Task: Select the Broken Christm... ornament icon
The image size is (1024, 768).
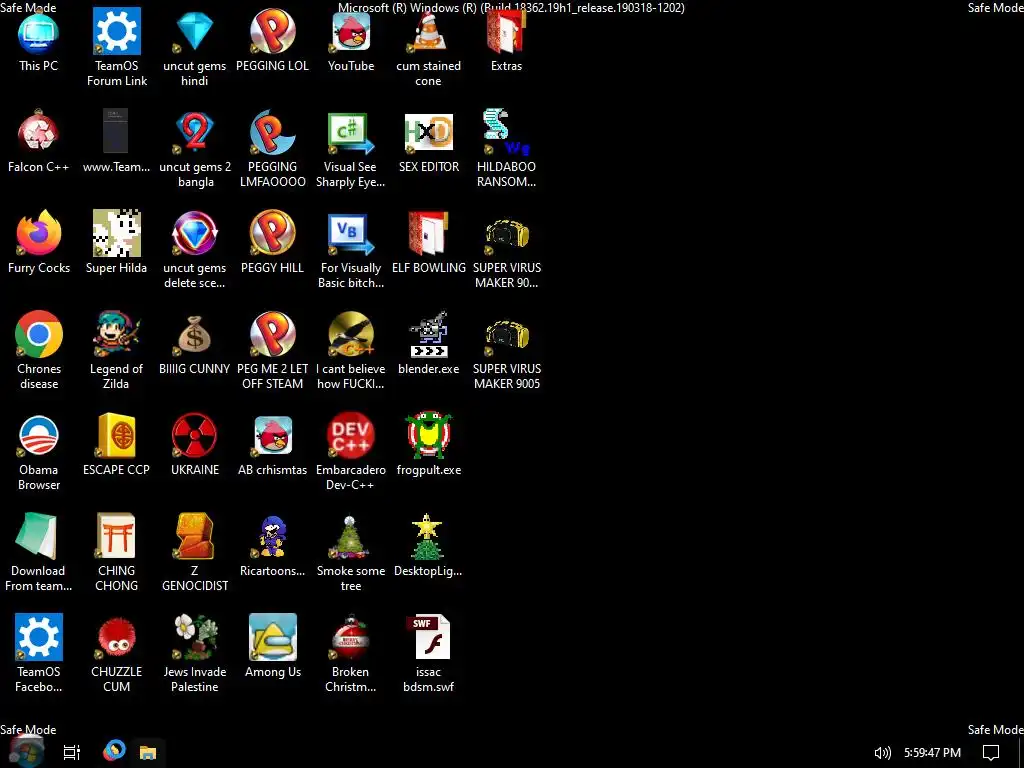Action: pos(351,637)
